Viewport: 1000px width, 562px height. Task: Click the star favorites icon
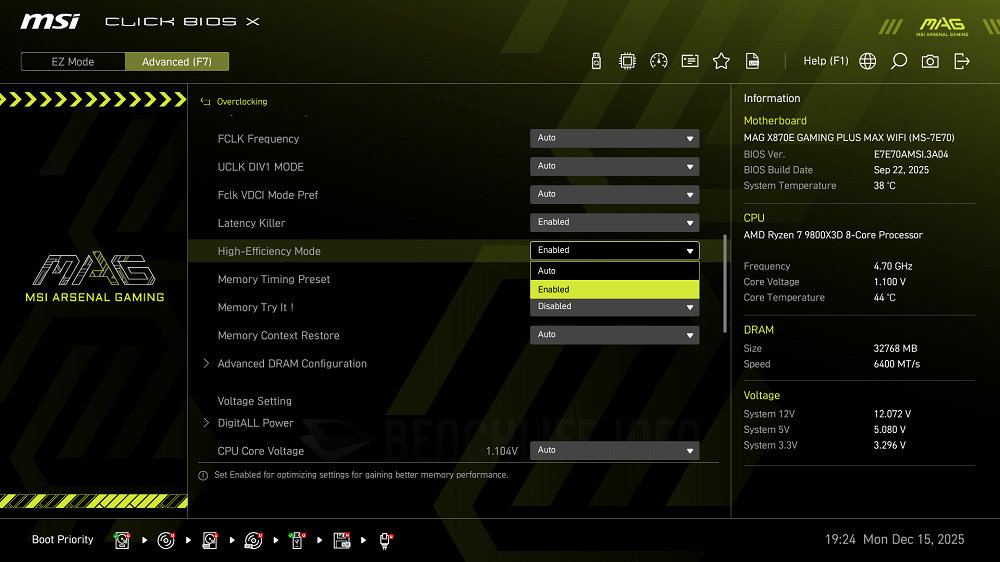click(x=721, y=61)
